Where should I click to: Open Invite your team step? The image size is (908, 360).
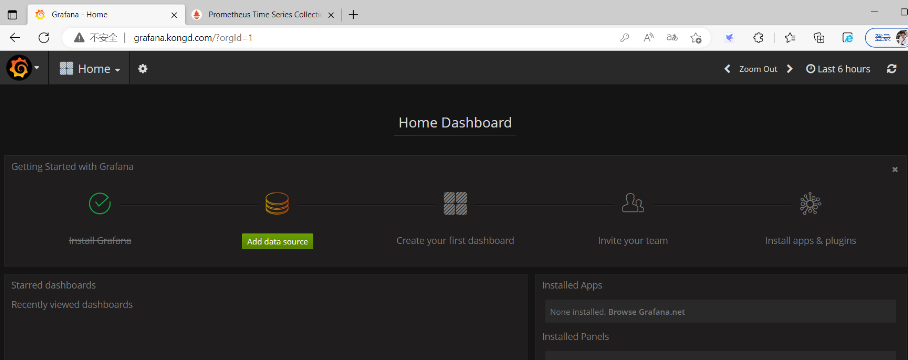click(x=633, y=241)
